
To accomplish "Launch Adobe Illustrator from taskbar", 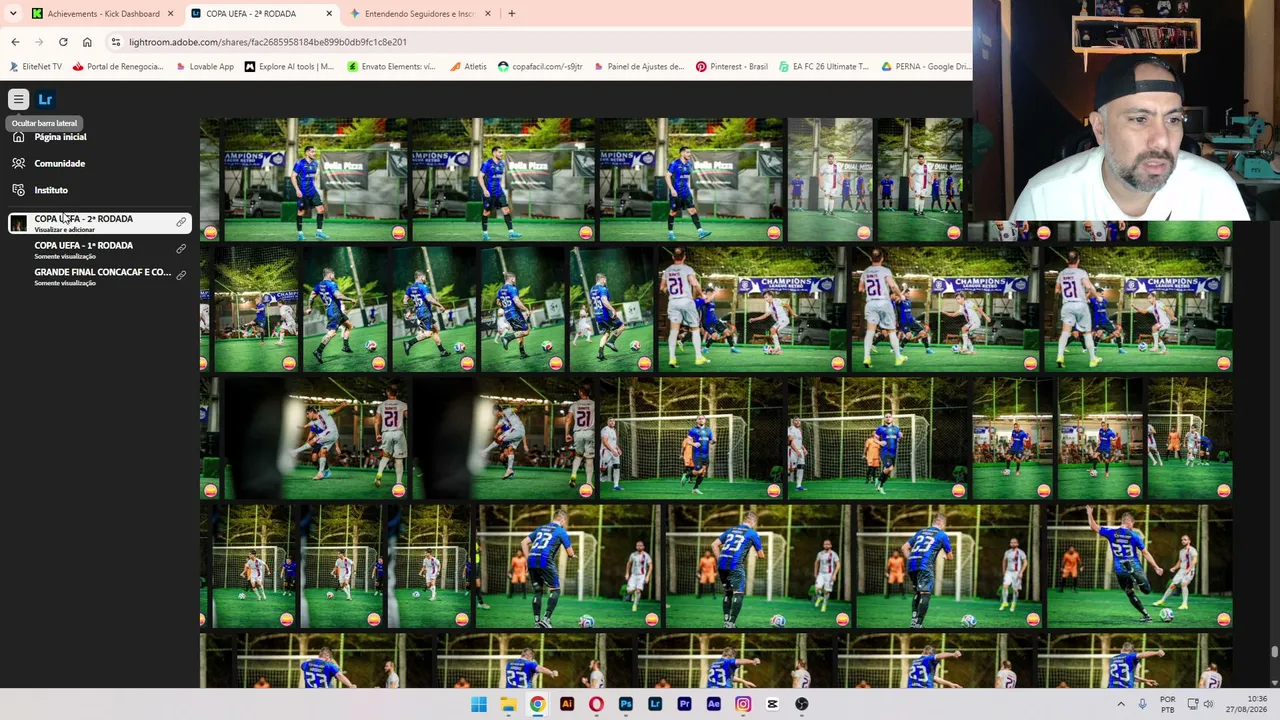I will click(x=567, y=704).
